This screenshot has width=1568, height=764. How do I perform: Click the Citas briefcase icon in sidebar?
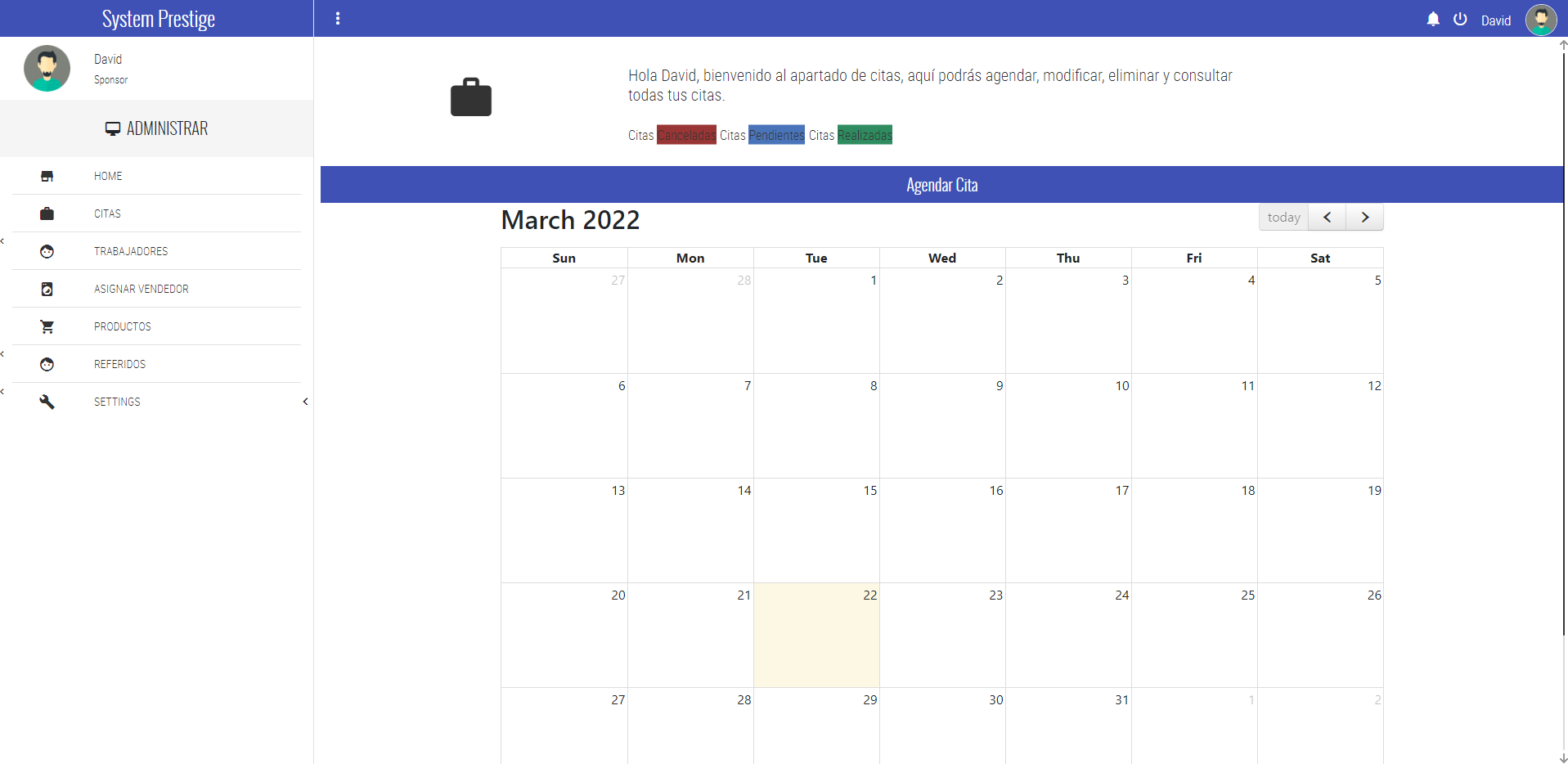[x=47, y=213]
